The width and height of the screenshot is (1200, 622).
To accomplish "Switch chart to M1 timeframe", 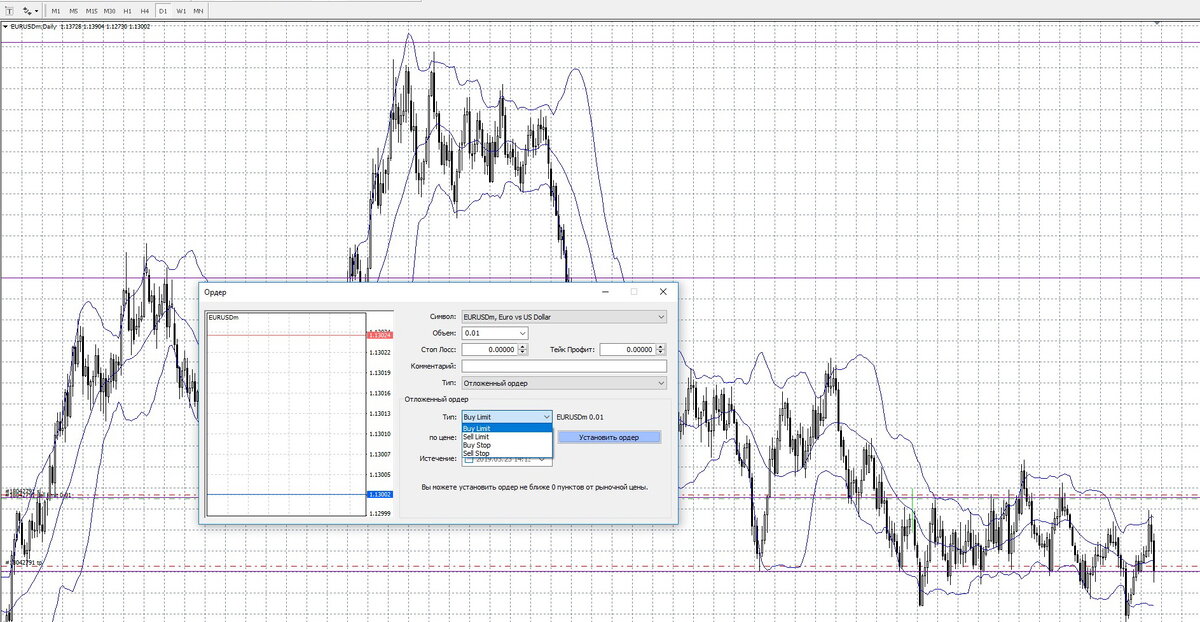I will [x=56, y=10].
